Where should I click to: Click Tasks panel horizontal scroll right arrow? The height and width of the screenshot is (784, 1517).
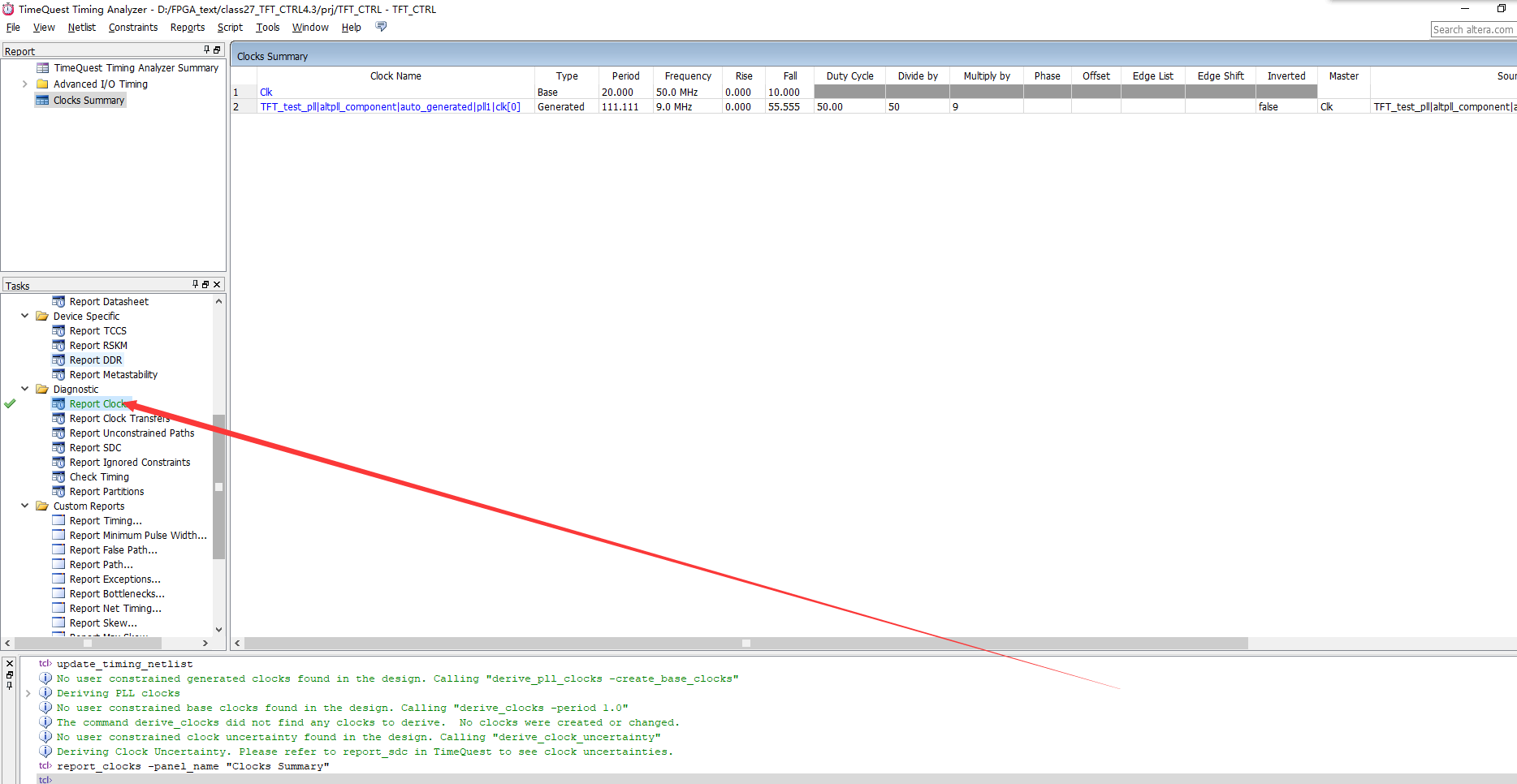(205, 644)
